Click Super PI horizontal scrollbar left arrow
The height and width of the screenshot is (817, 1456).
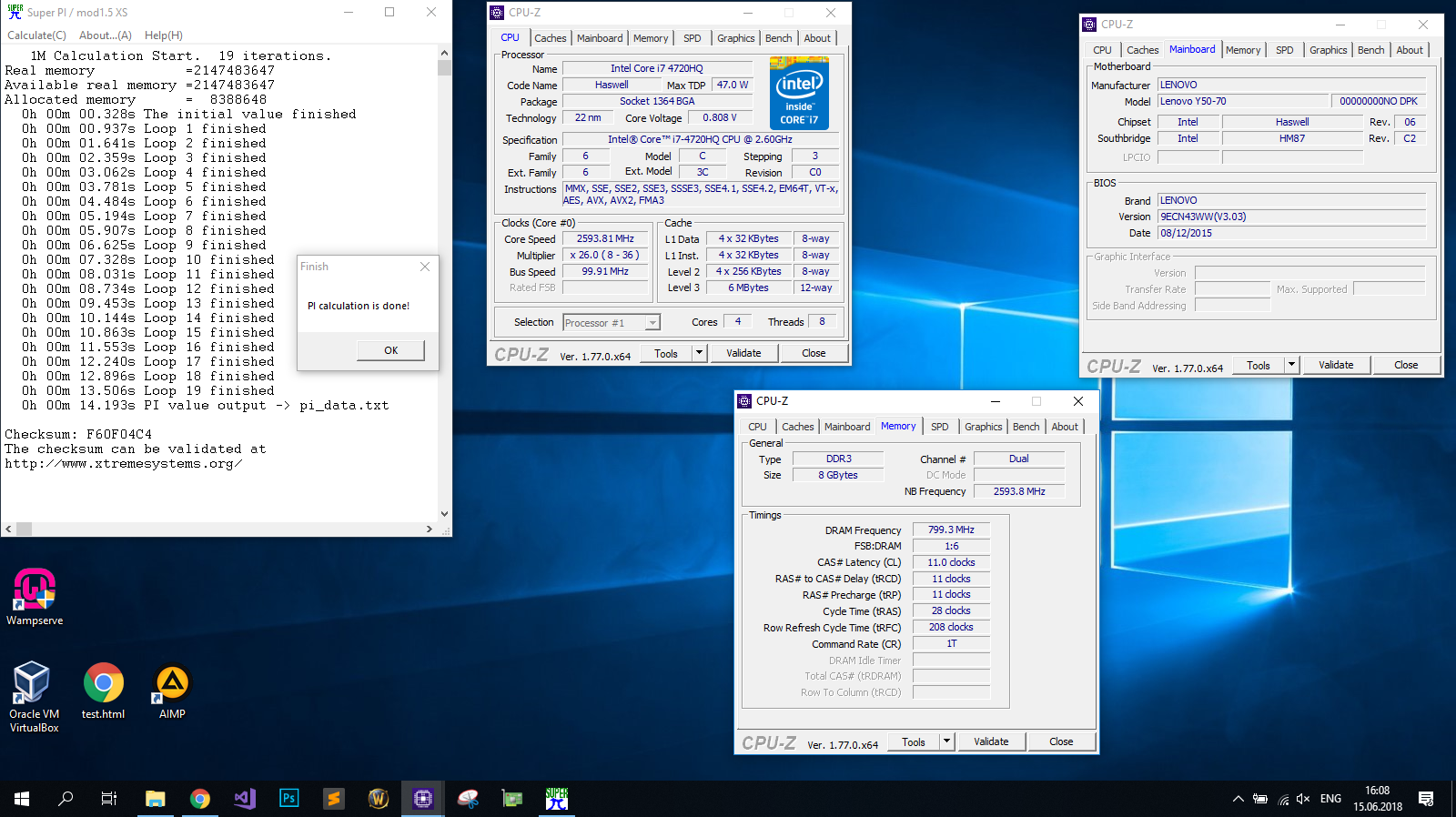point(8,529)
